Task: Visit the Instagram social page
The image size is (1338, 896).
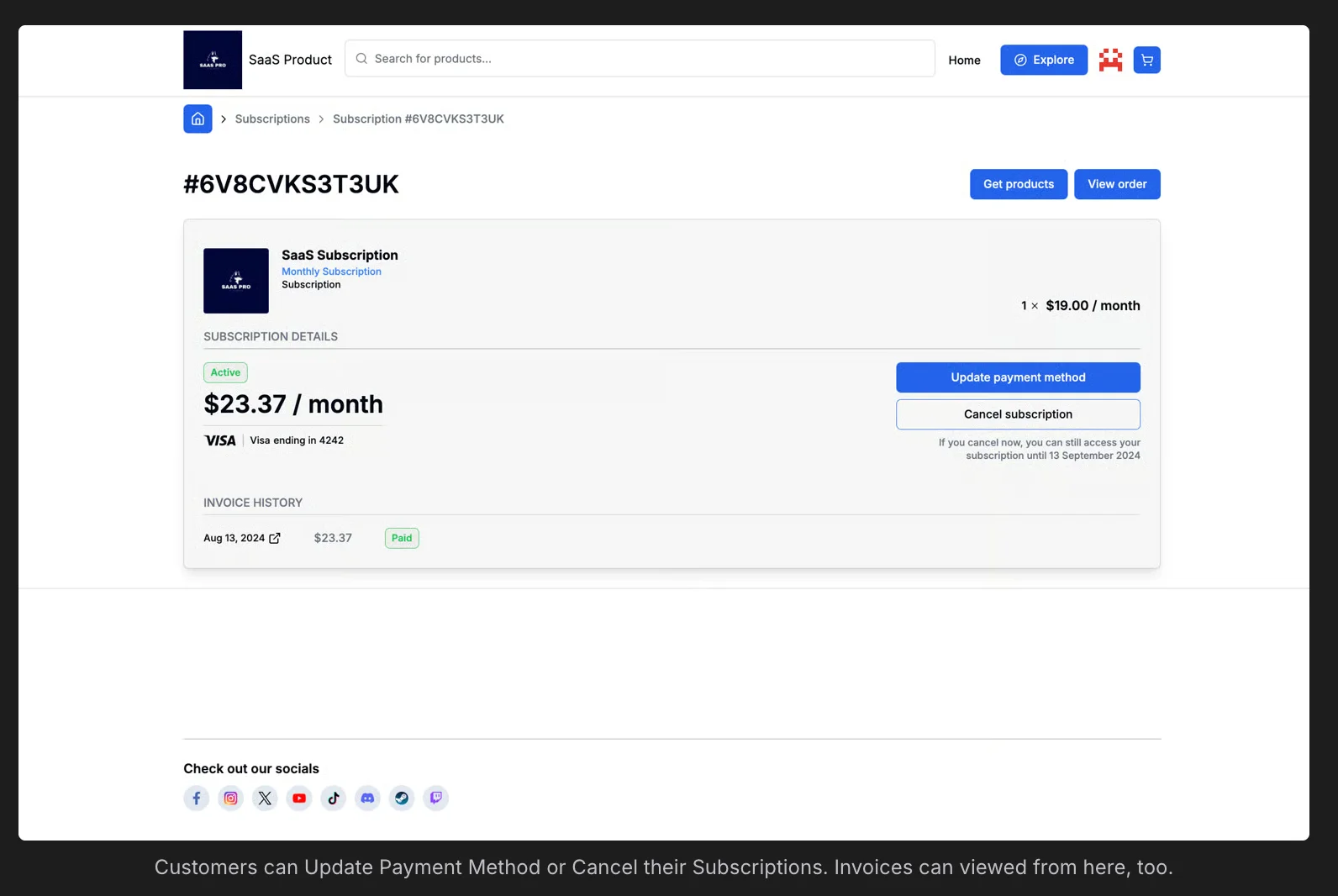Action: coord(230,798)
